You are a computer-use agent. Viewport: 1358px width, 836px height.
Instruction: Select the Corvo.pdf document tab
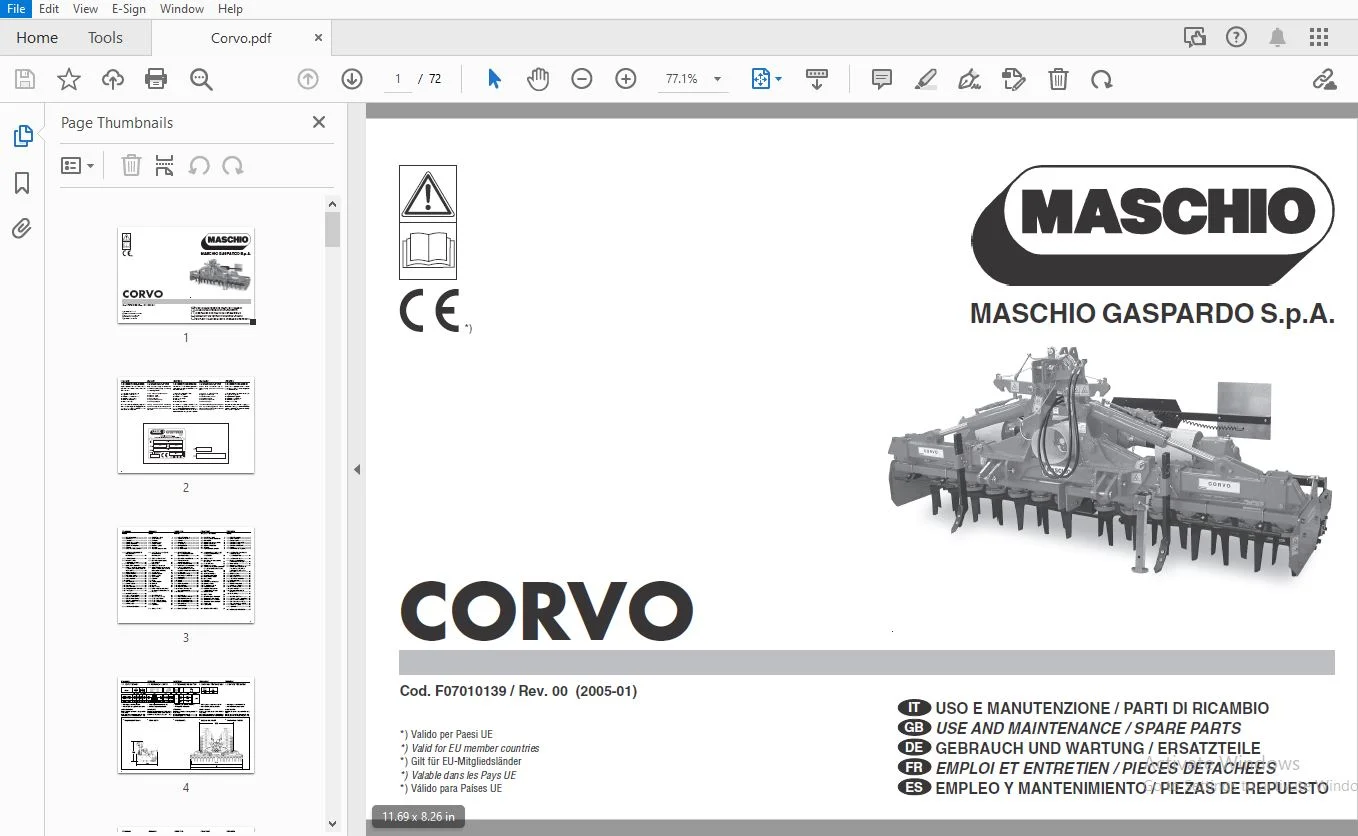point(241,38)
